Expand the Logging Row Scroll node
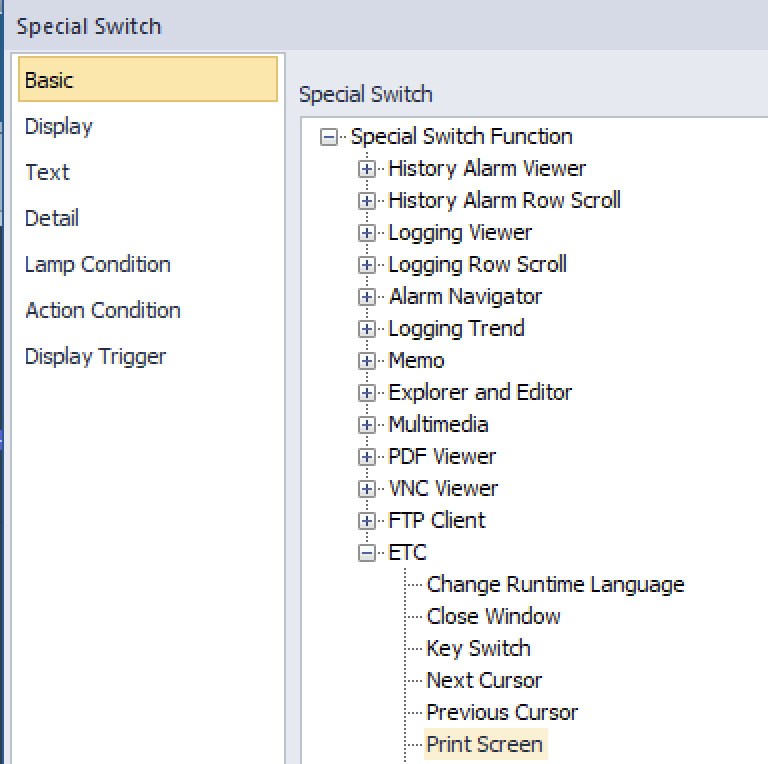Viewport: 768px width, 764px height. 366,265
